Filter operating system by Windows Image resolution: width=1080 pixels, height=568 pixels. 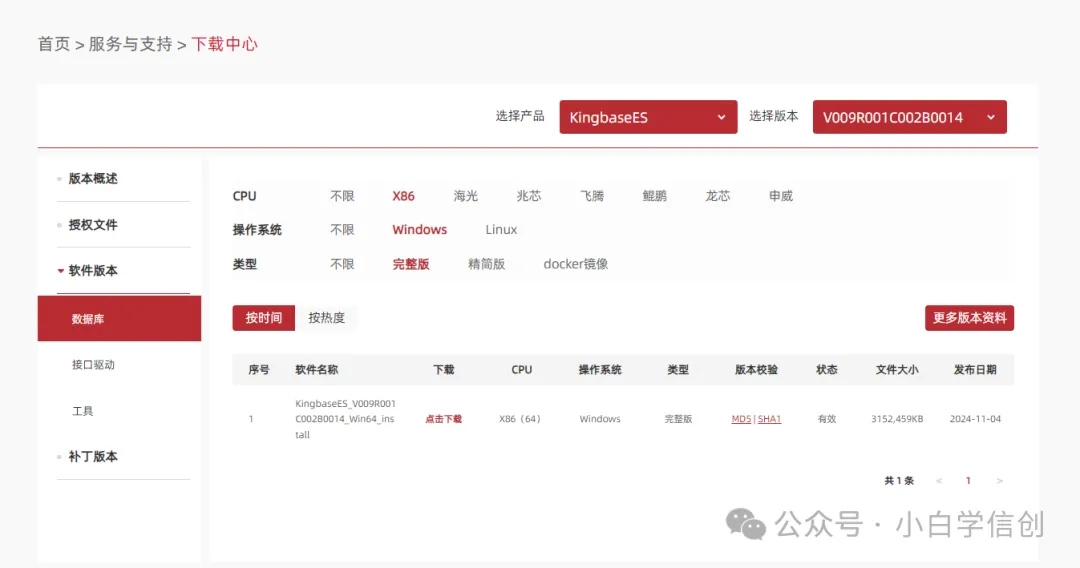click(x=419, y=230)
